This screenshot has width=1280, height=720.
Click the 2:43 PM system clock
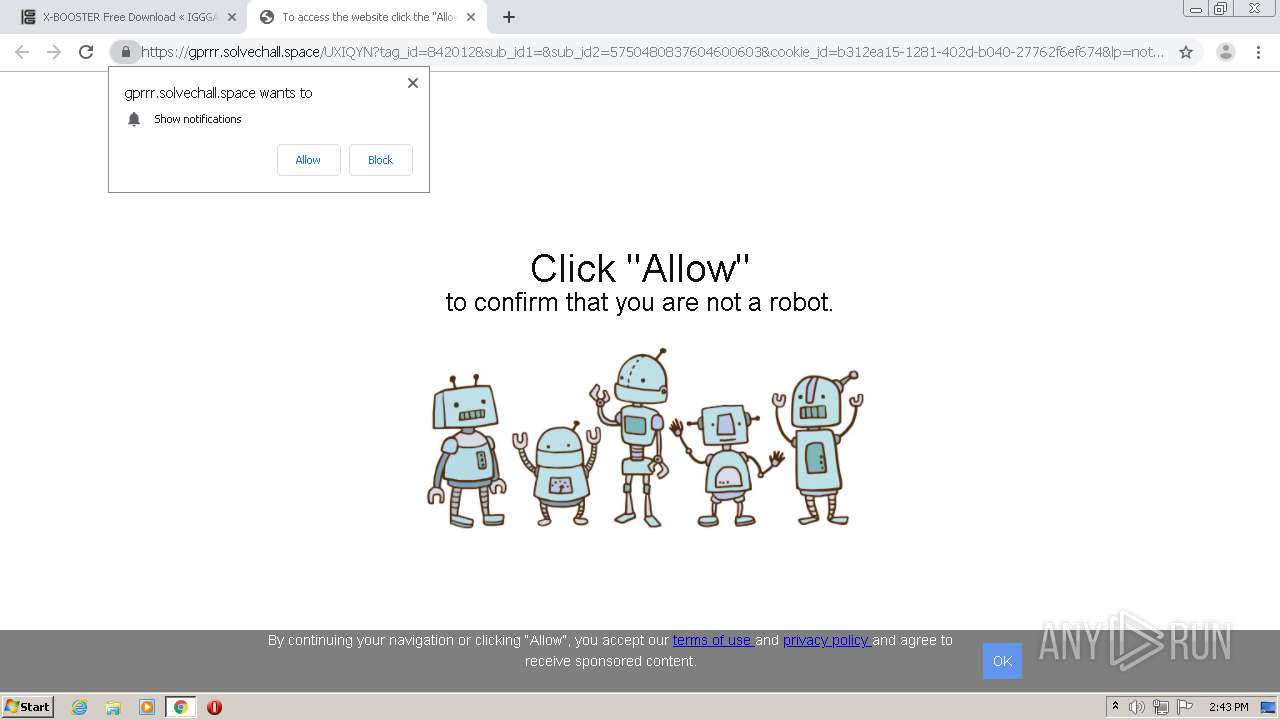[1228, 707]
